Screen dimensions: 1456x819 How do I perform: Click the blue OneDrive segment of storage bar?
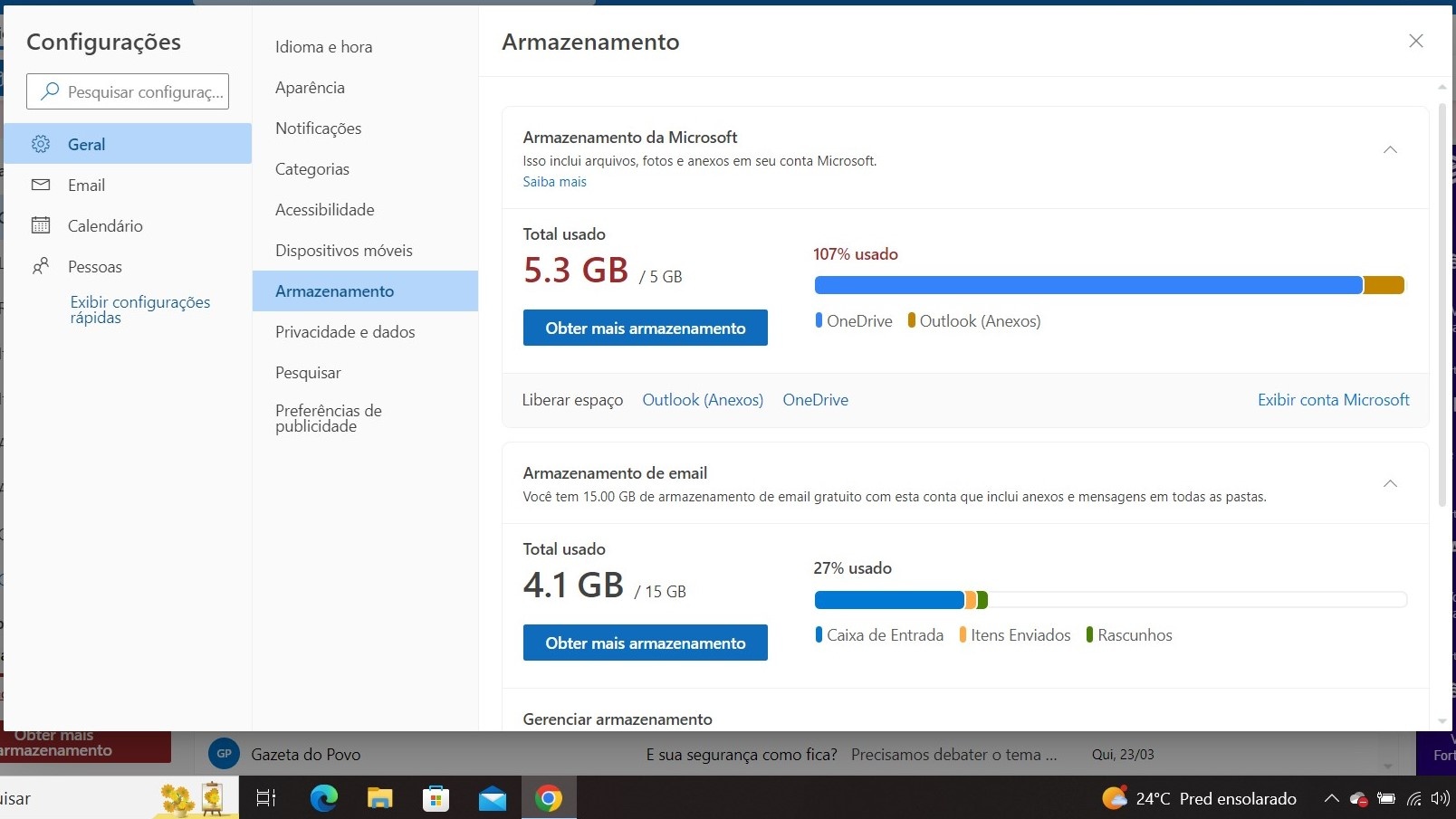click(x=1088, y=285)
